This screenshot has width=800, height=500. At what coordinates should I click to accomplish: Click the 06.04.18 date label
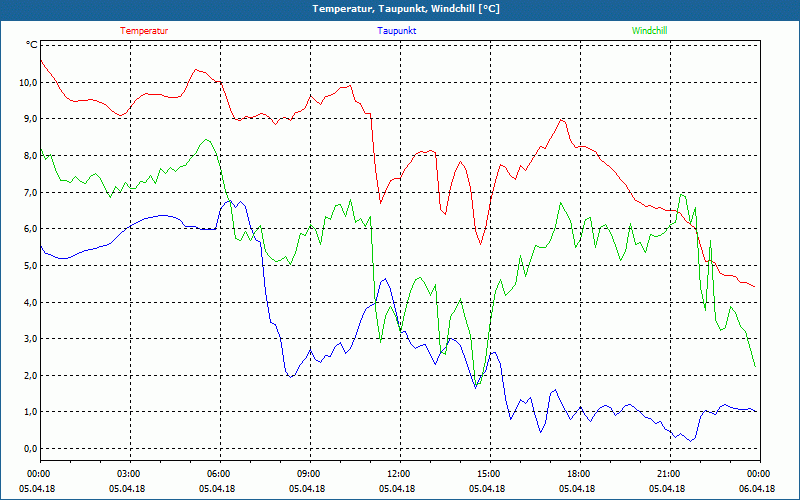click(757, 489)
